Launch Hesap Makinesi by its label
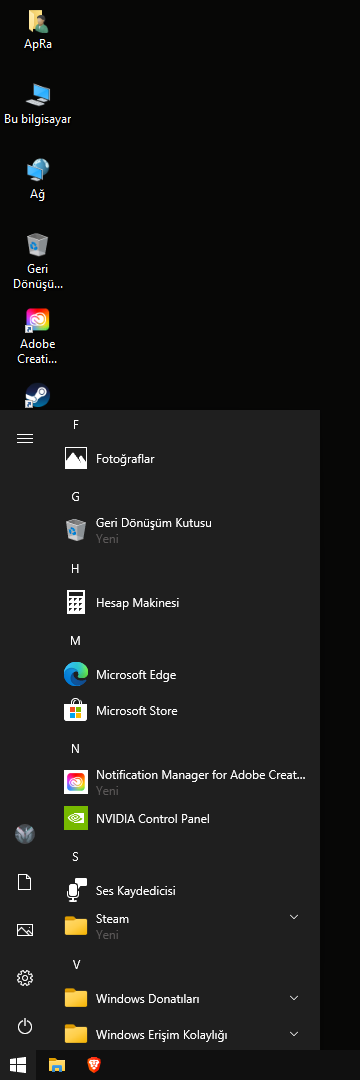Image resolution: width=360 pixels, height=1080 pixels. pos(138,603)
